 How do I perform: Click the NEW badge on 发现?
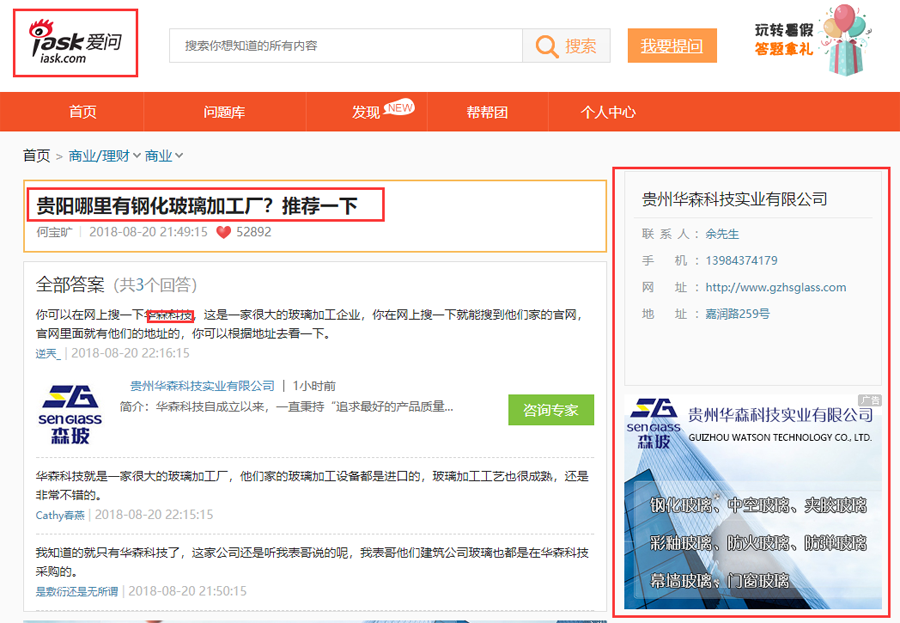point(399,107)
